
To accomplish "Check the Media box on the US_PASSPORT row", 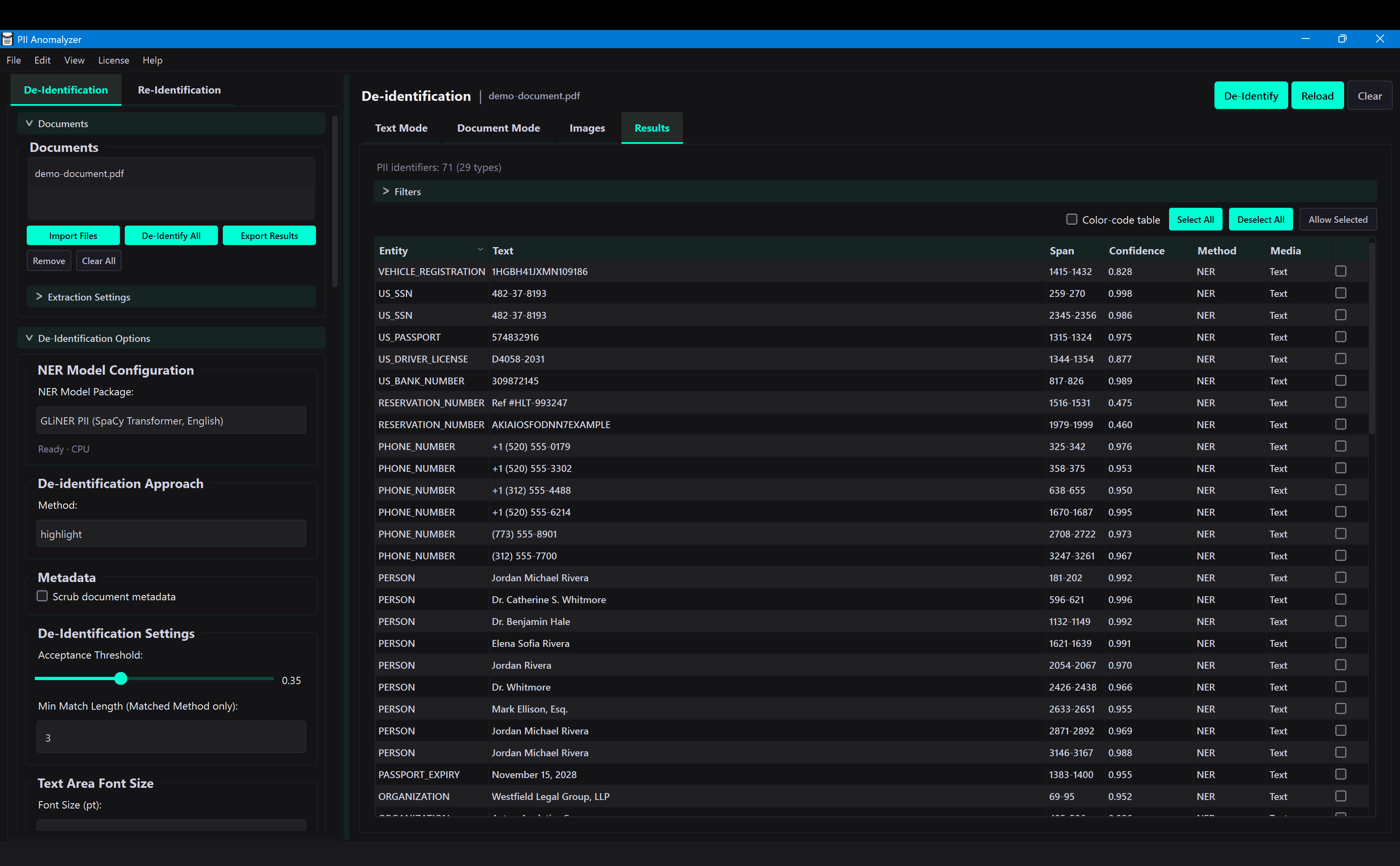I will [x=1340, y=336].
